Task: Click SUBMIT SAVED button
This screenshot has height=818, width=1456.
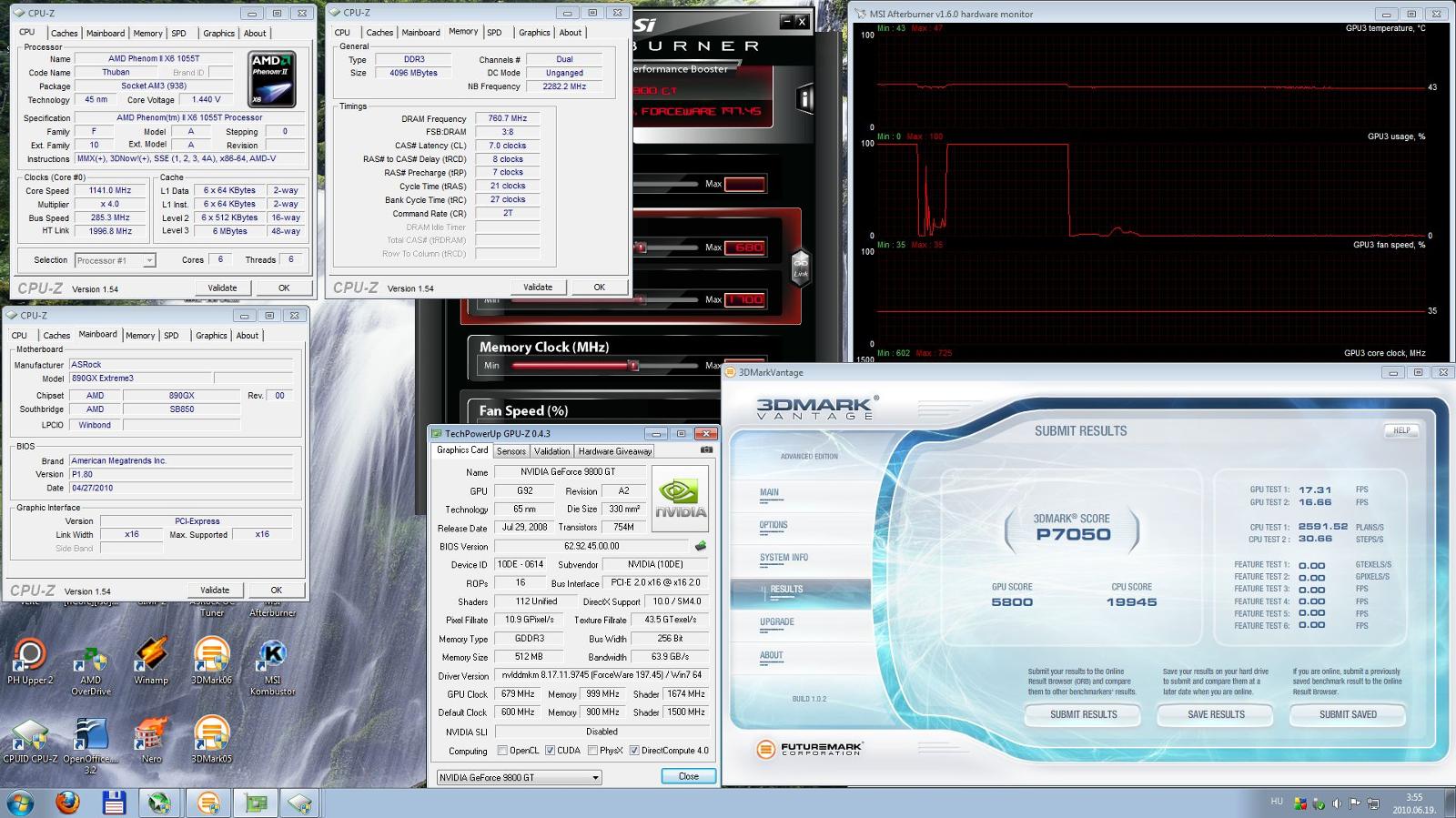Action: click(x=1348, y=715)
